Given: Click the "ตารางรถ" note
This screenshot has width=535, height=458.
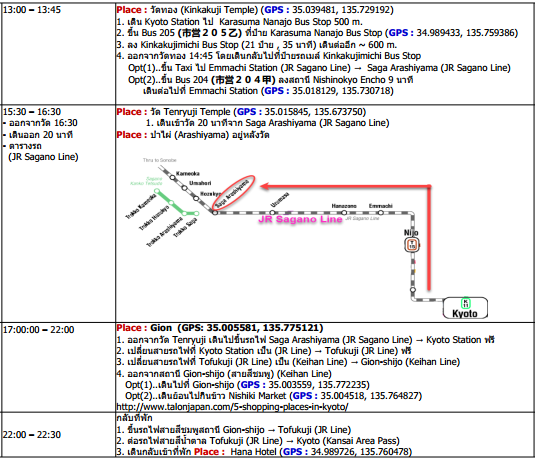Looking at the screenshot, I should coord(23,146).
